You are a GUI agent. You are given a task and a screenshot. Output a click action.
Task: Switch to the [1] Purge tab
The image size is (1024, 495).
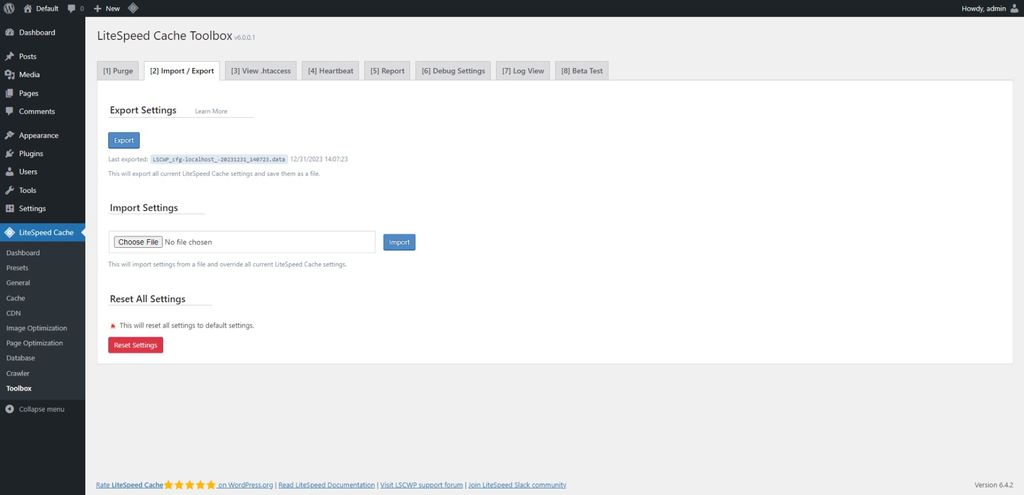pos(118,71)
